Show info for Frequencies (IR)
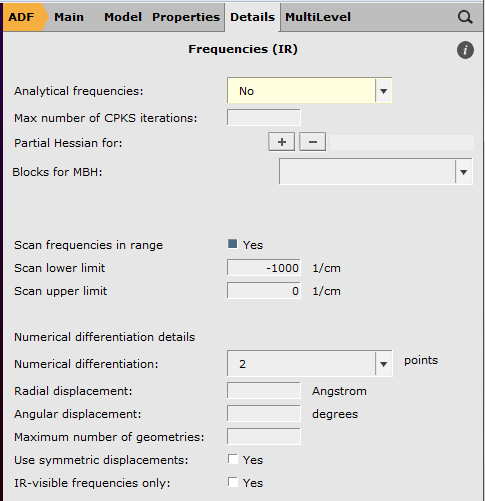Image resolution: width=485 pixels, height=501 pixels. 465,50
